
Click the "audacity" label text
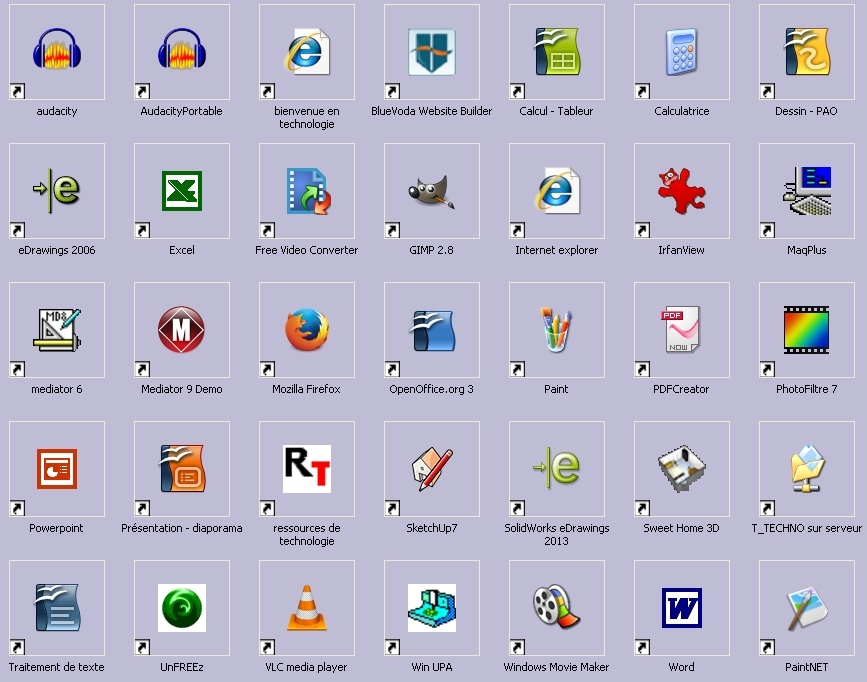[57, 111]
